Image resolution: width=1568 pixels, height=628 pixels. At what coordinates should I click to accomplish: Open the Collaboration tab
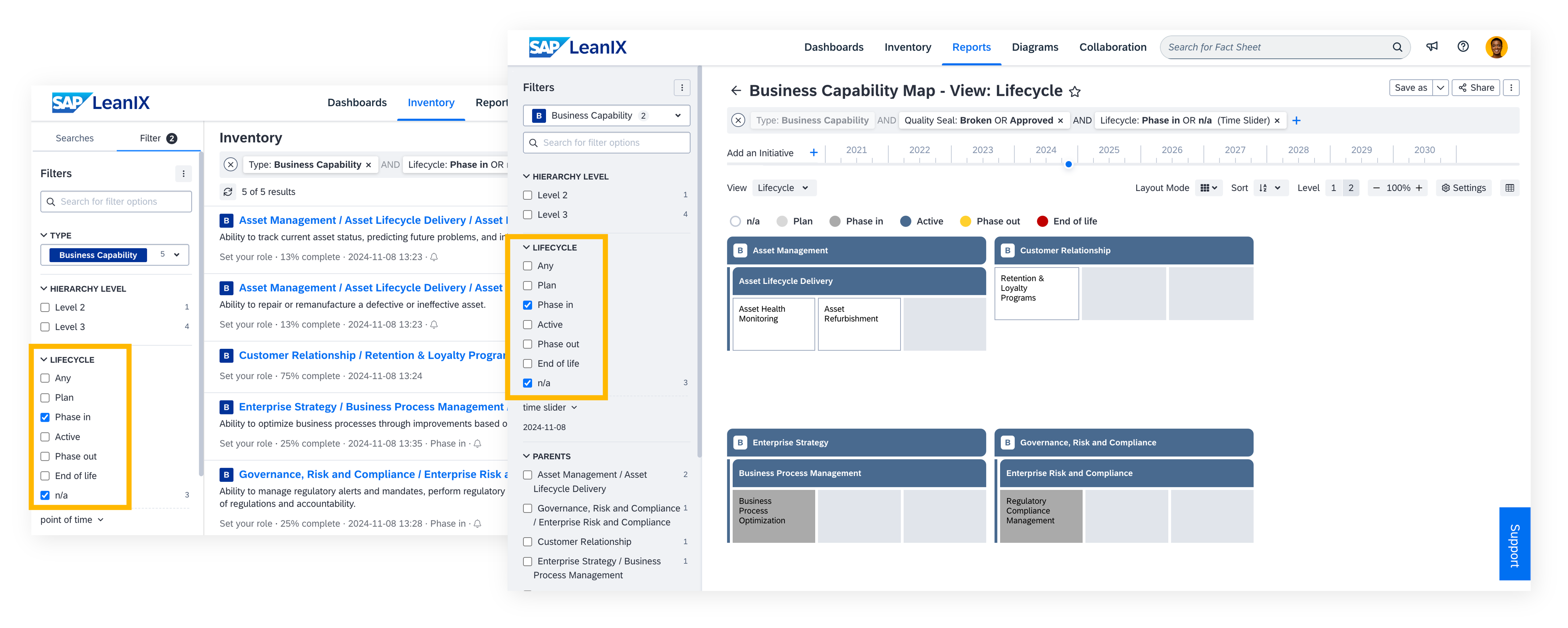coord(1113,47)
